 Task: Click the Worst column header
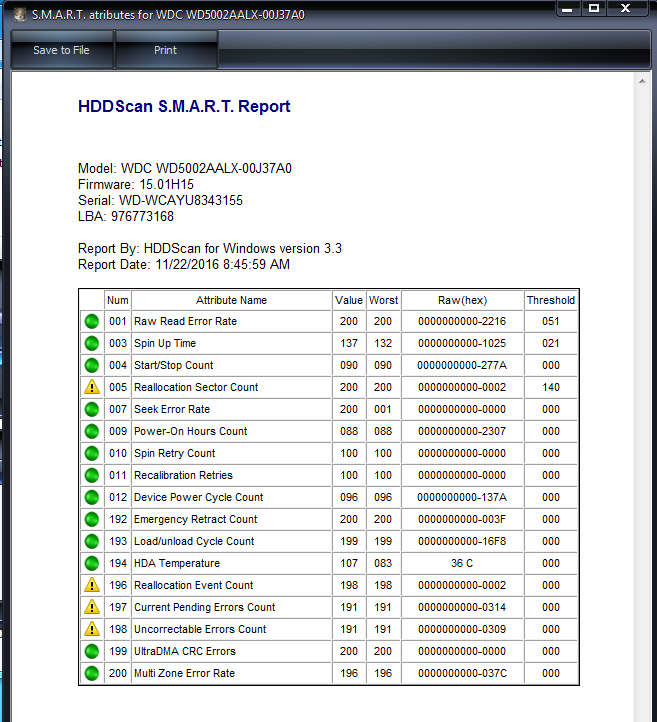pyautogui.click(x=383, y=300)
